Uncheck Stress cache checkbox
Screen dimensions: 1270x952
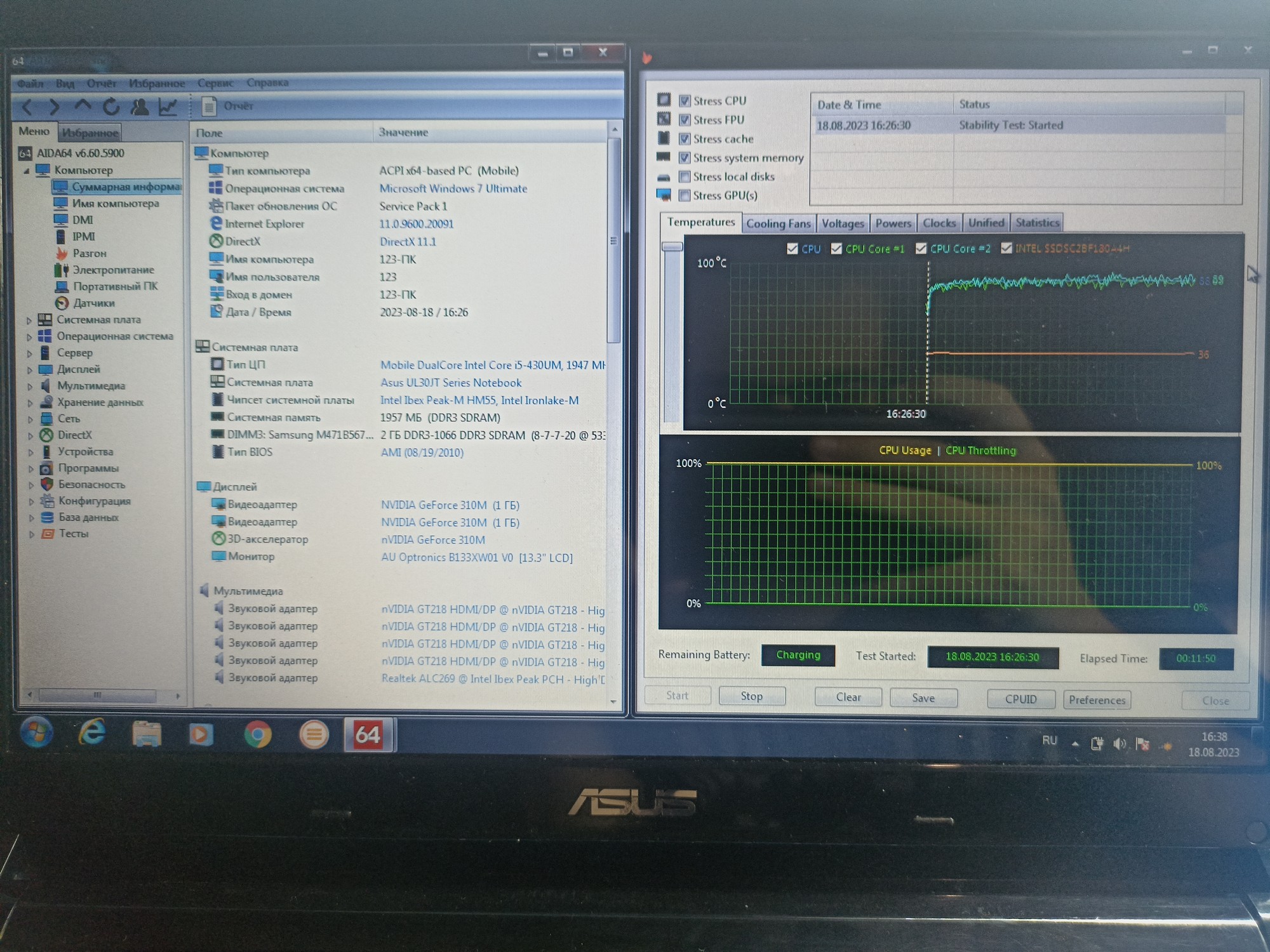[x=685, y=138]
